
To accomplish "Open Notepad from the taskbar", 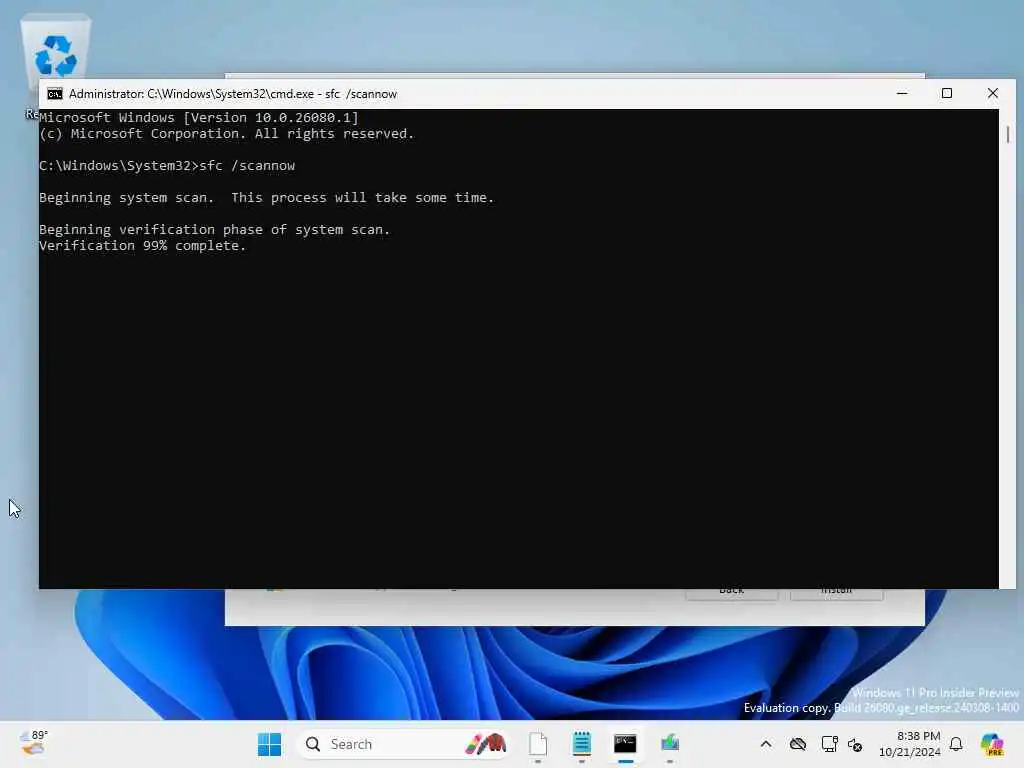I will 581,744.
